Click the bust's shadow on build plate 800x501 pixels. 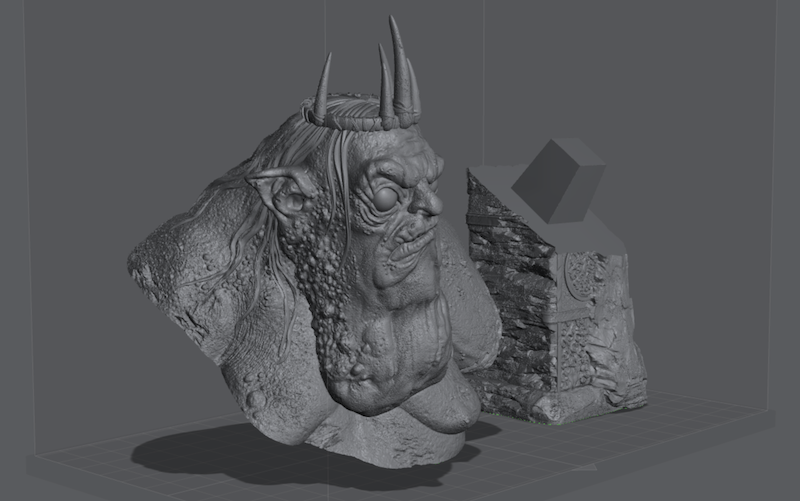[230, 455]
